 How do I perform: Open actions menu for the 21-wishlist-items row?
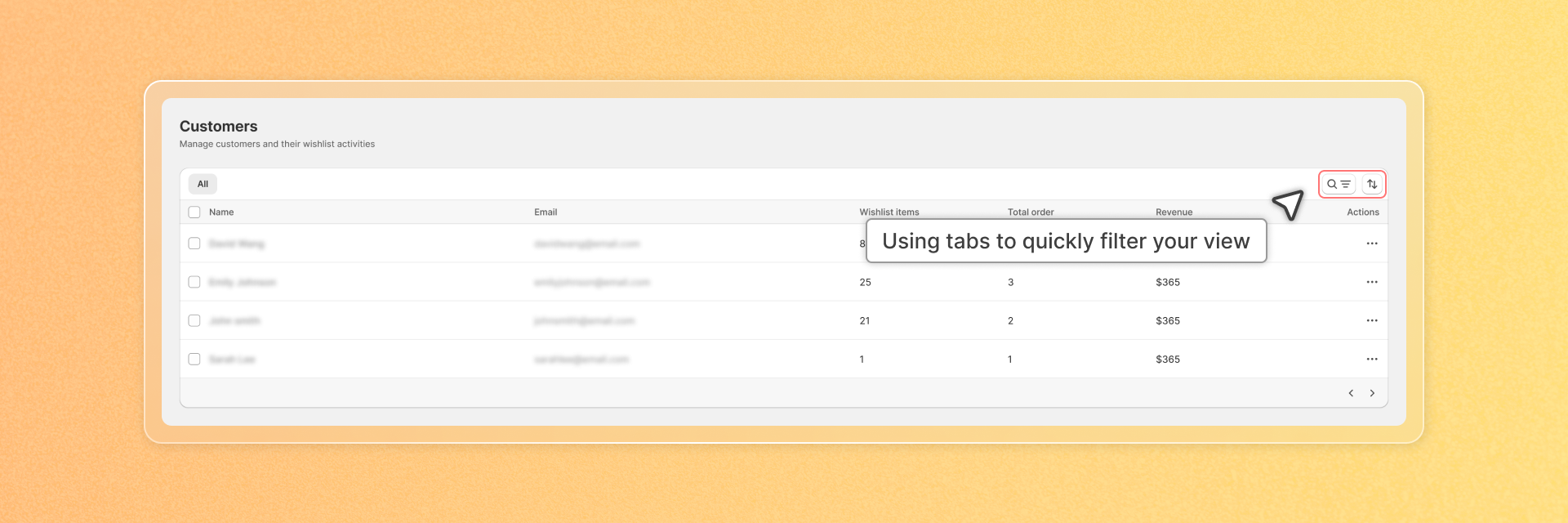tap(1372, 320)
